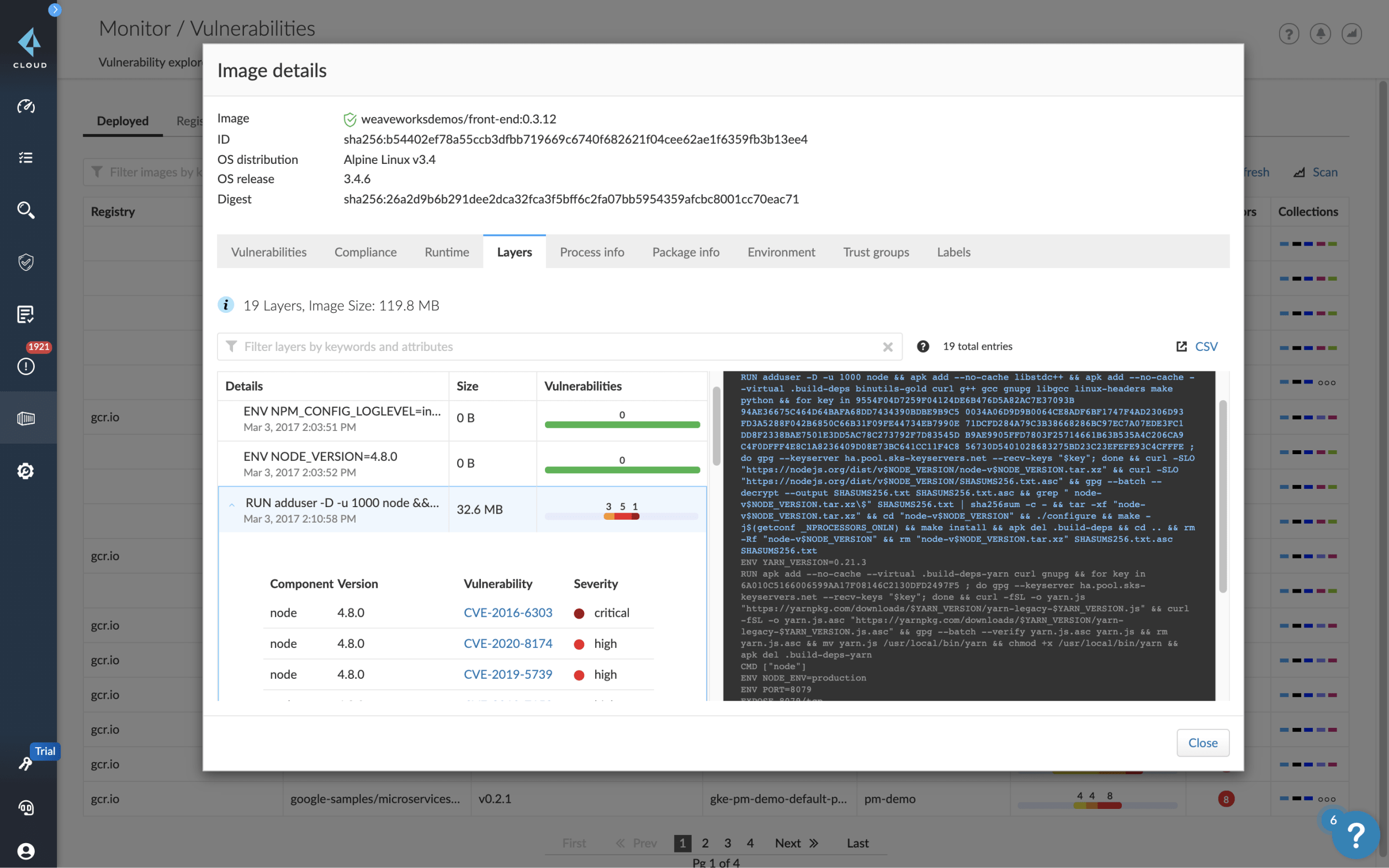Open the CVE-2016-6303 vulnerability link

coord(507,613)
